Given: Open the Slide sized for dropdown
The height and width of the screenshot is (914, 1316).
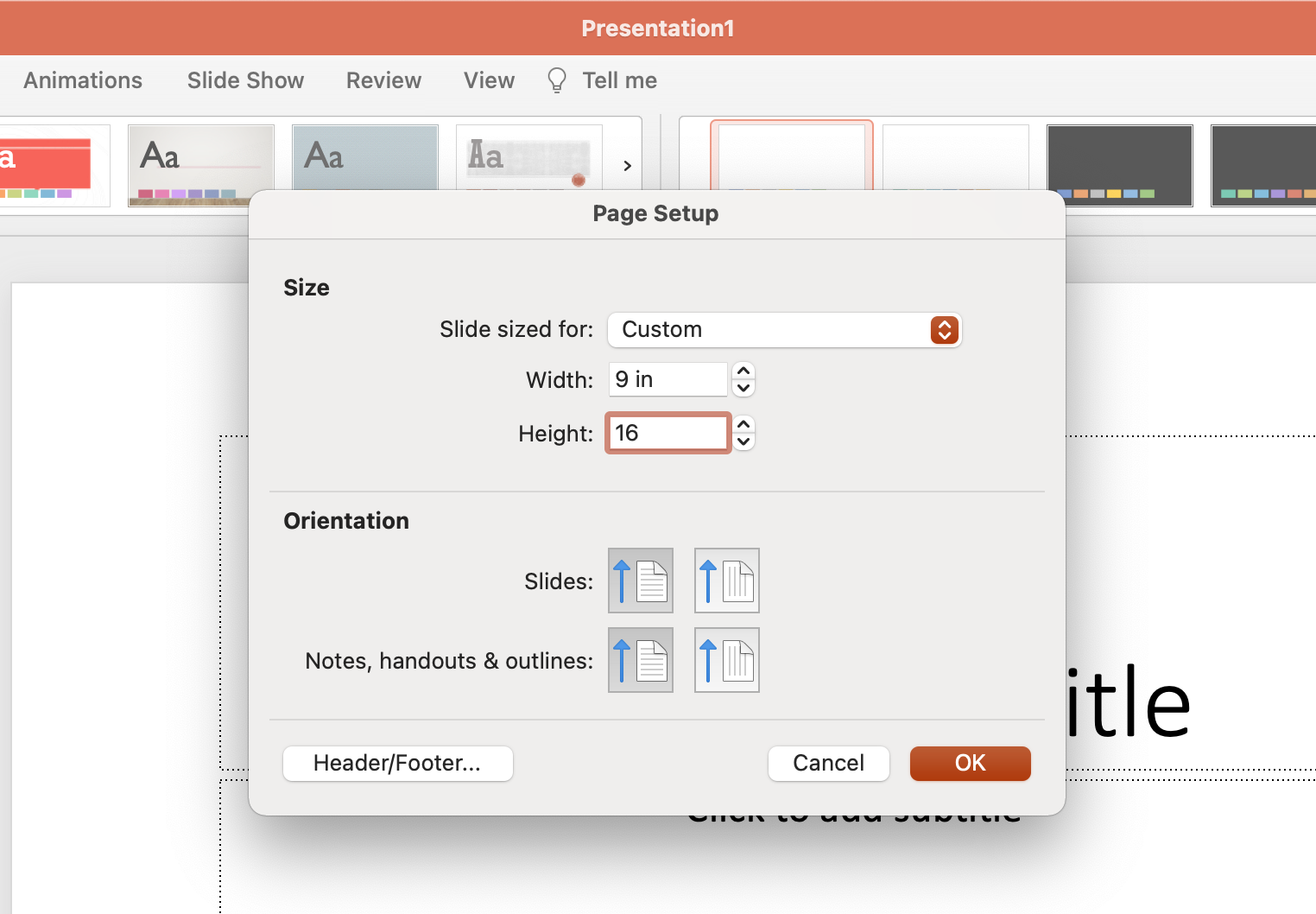Looking at the screenshot, I should [785, 330].
